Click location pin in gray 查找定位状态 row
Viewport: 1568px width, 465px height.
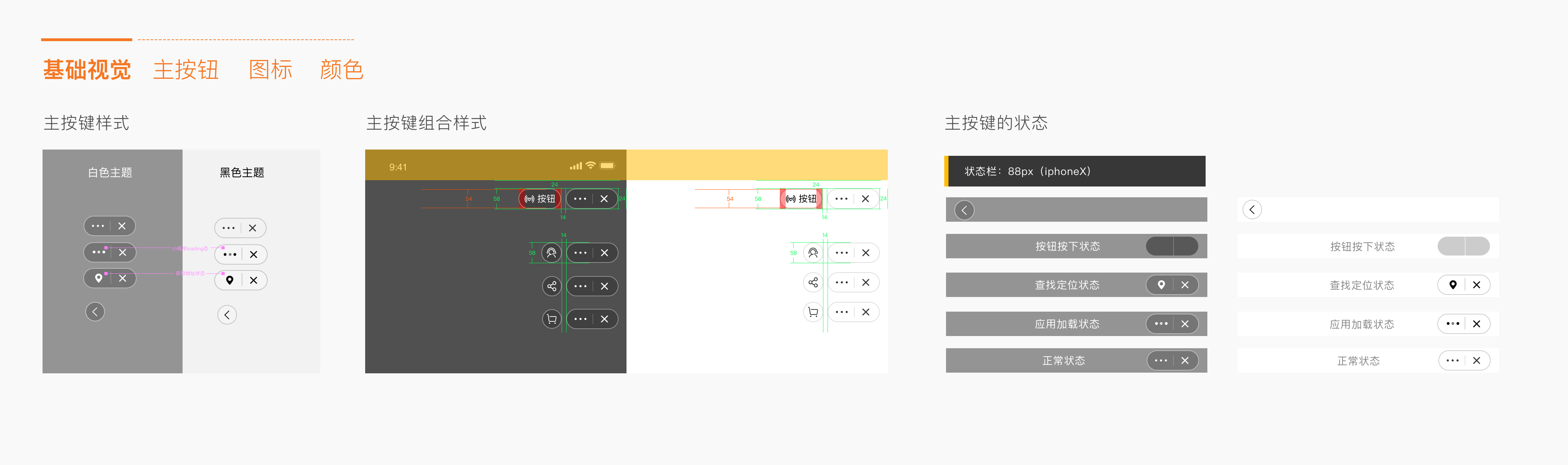coord(1161,285)
